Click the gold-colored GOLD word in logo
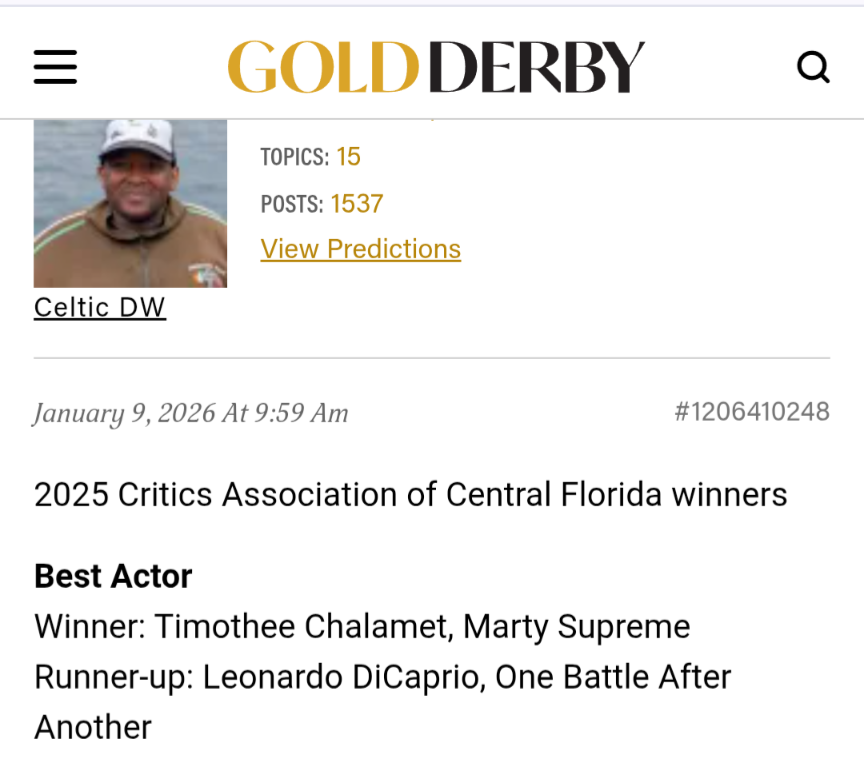 point(322,67)
